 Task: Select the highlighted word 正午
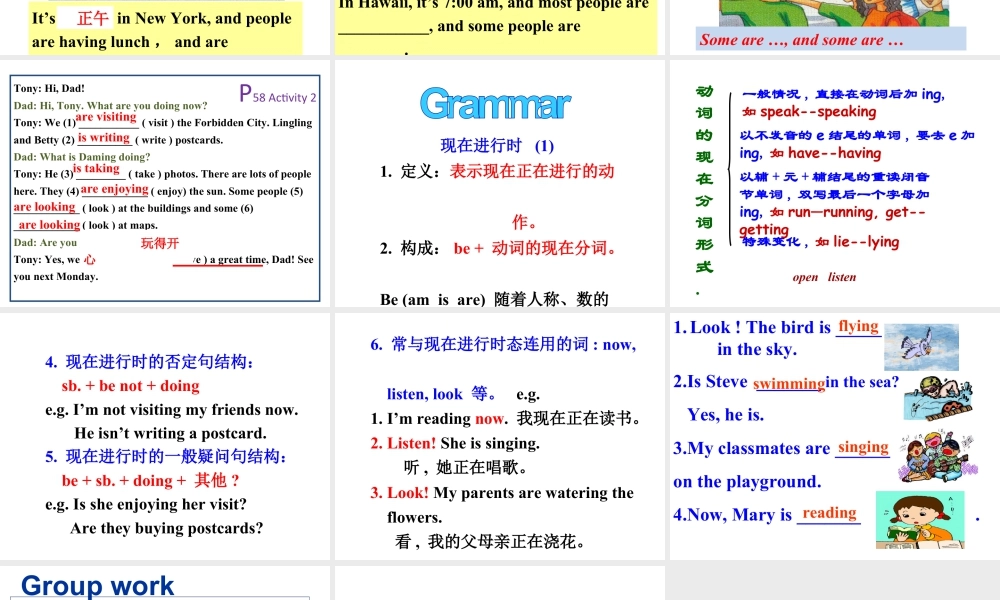tap(94, 17)
